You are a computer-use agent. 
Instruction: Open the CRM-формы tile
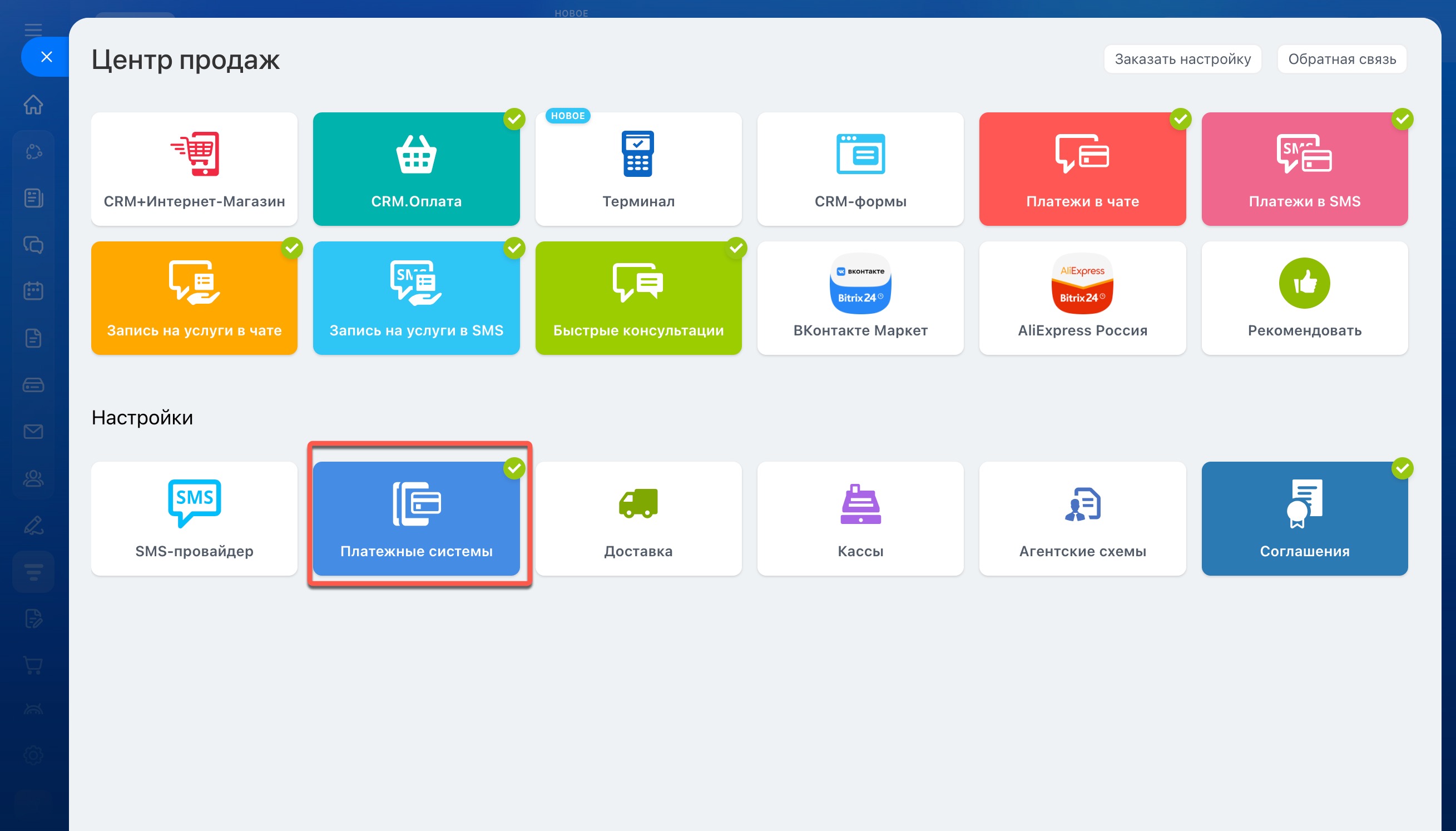[860, 169]
